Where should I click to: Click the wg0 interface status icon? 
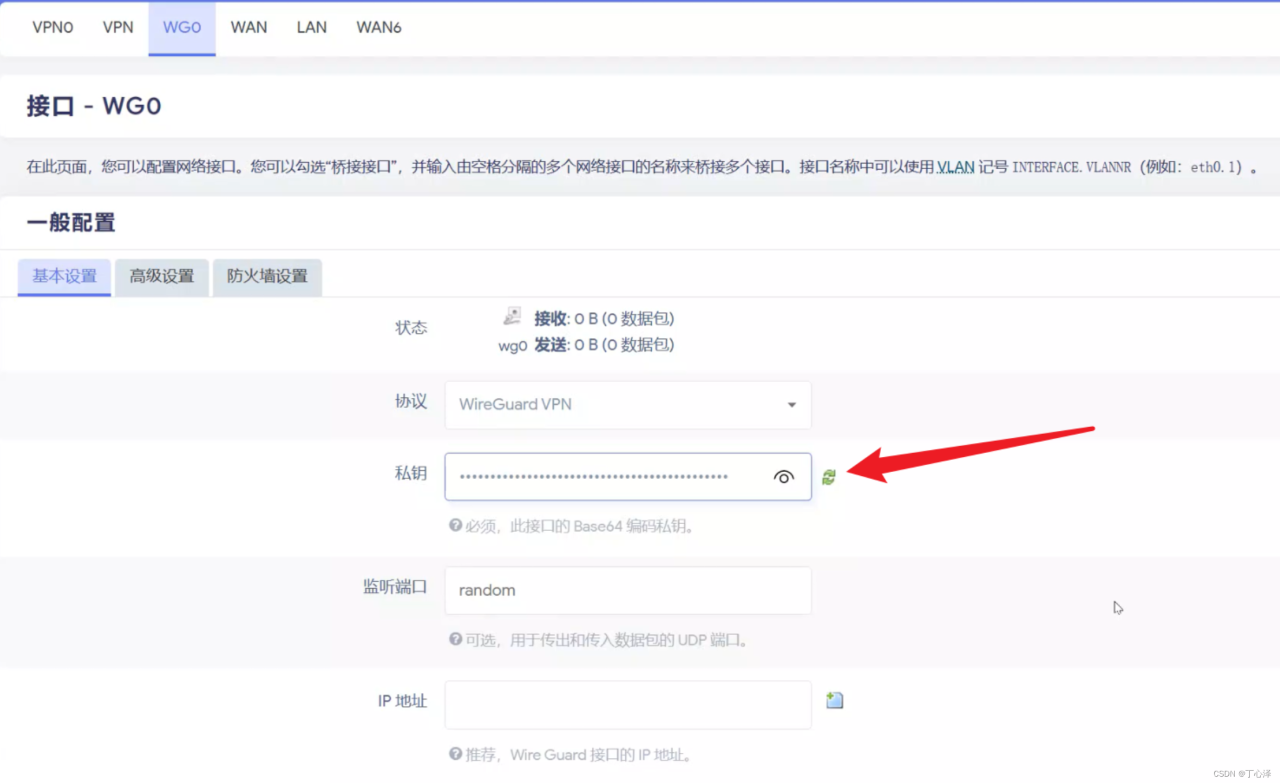[x=512, y=317]
